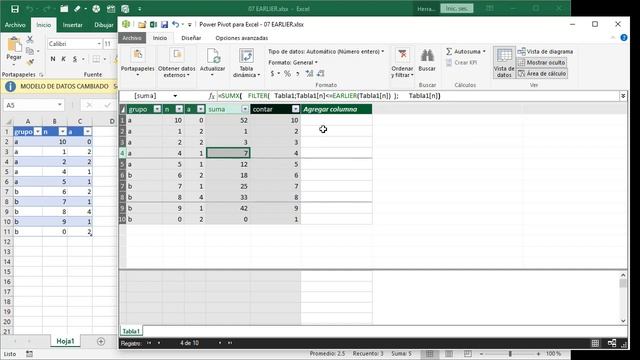The height and width of the screenshot is (360, 640).
Task: Open Formato: General dropdown
Action: point(293,62)
